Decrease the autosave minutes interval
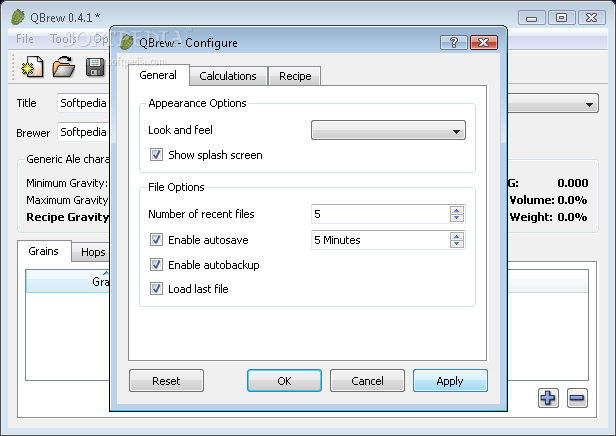This screenshot has width=616, height=436. tap(456, 244)
